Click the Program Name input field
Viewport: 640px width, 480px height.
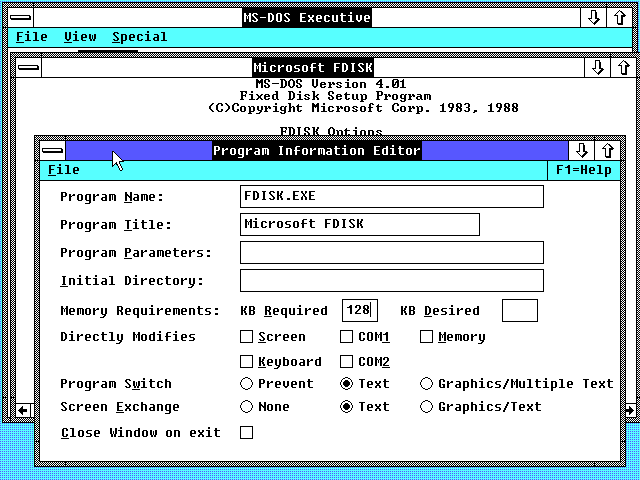tap(391, 196)
